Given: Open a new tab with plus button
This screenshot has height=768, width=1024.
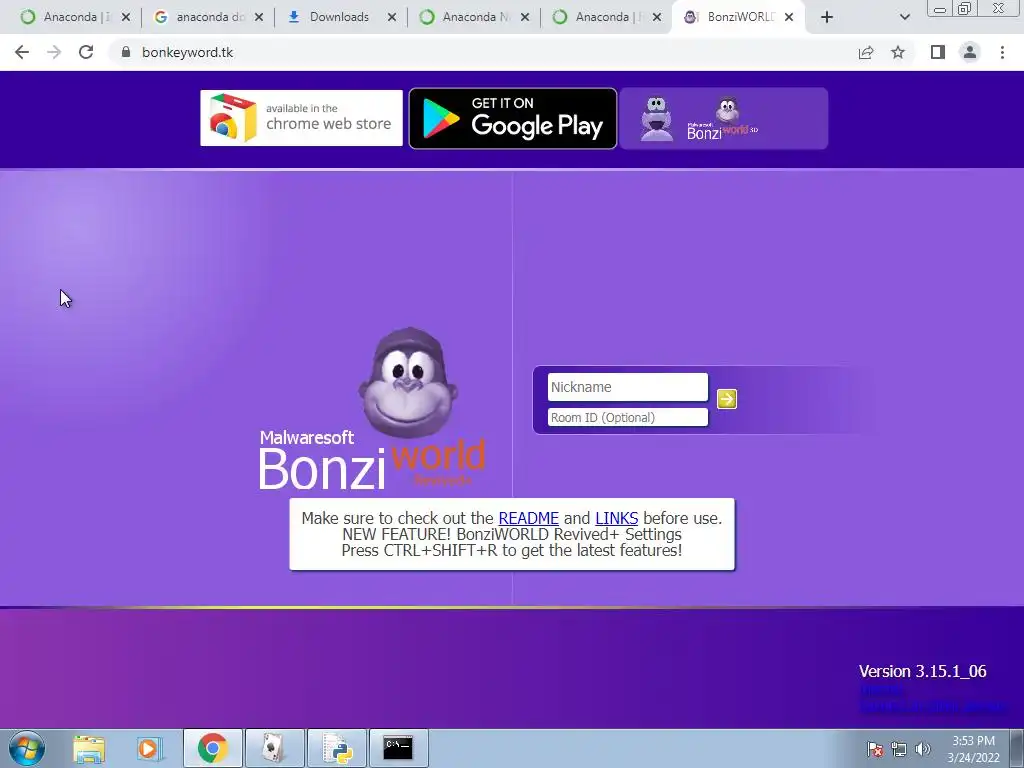Looking at the screenshot, I should (x=827, y=18).
